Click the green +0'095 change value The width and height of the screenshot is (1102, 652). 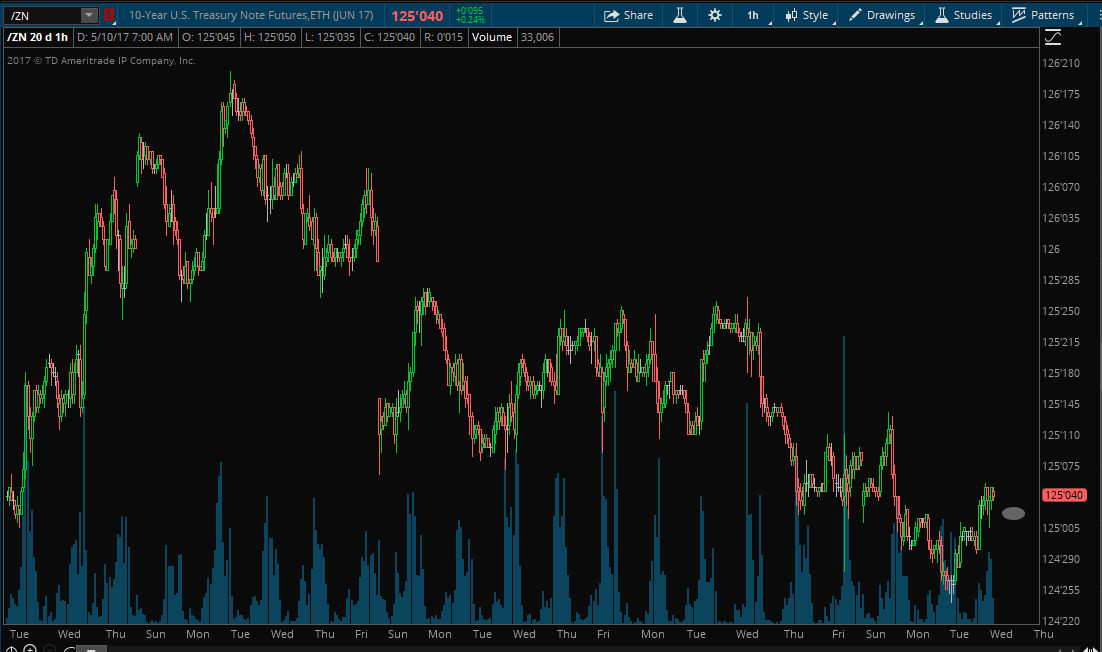click(469, 11)
